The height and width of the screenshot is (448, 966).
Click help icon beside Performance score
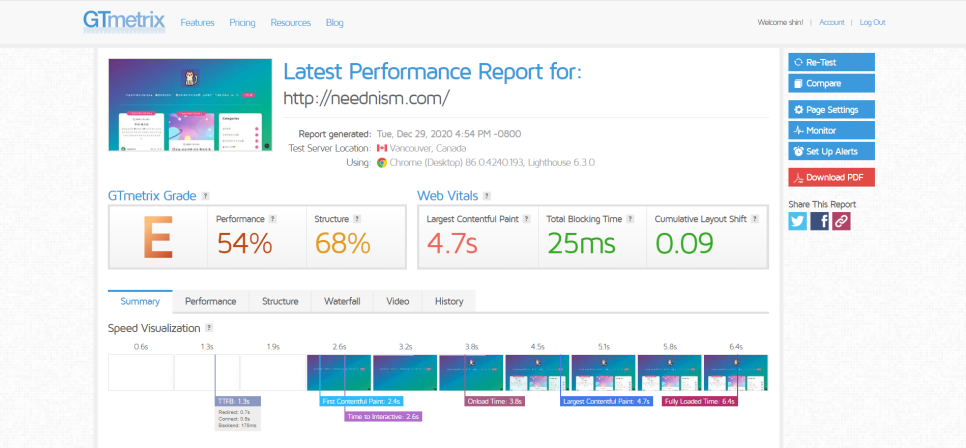pos(272,219)
